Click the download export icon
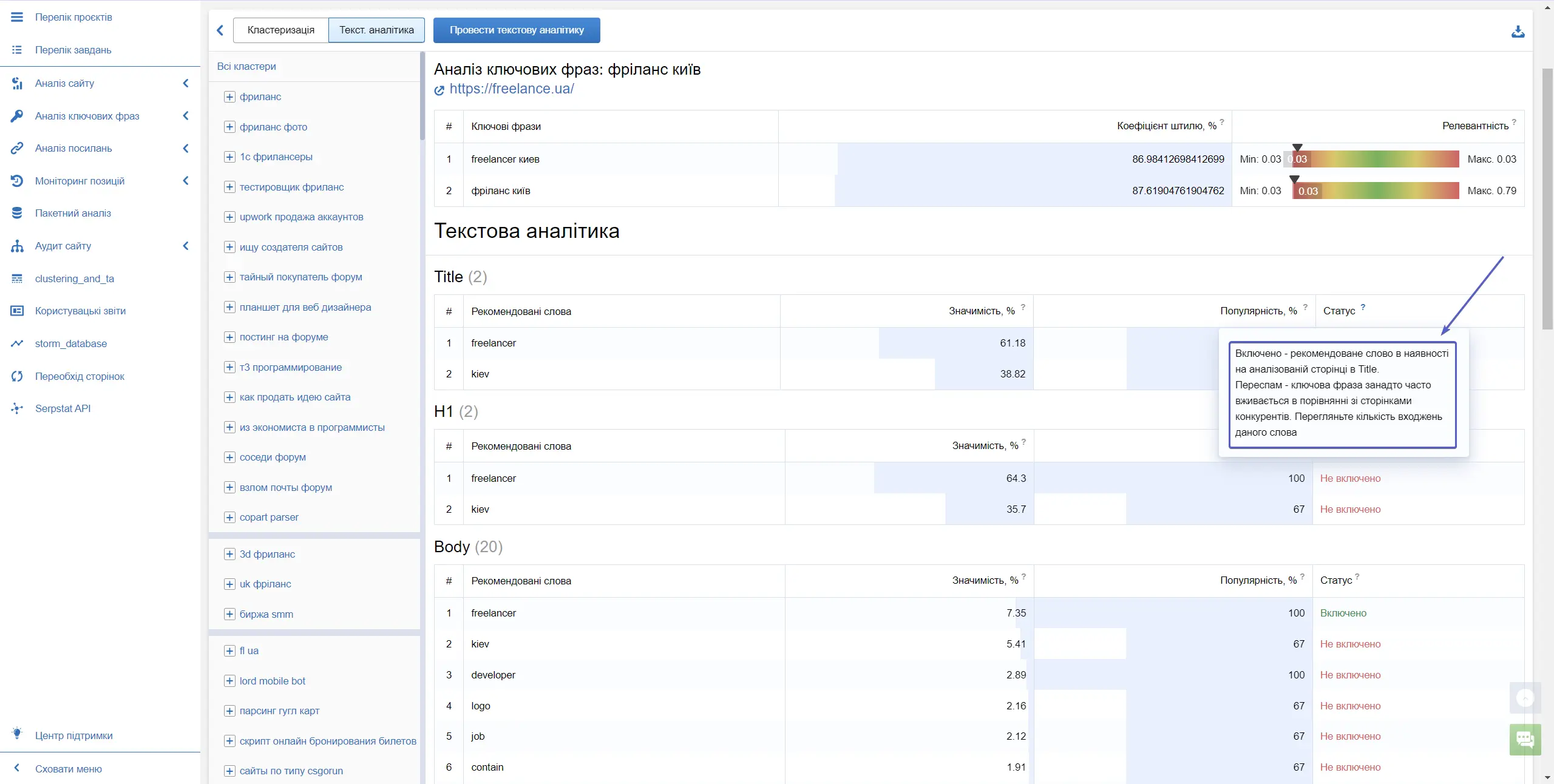The image size is (1554, 784). click(x=1518, y=32)
